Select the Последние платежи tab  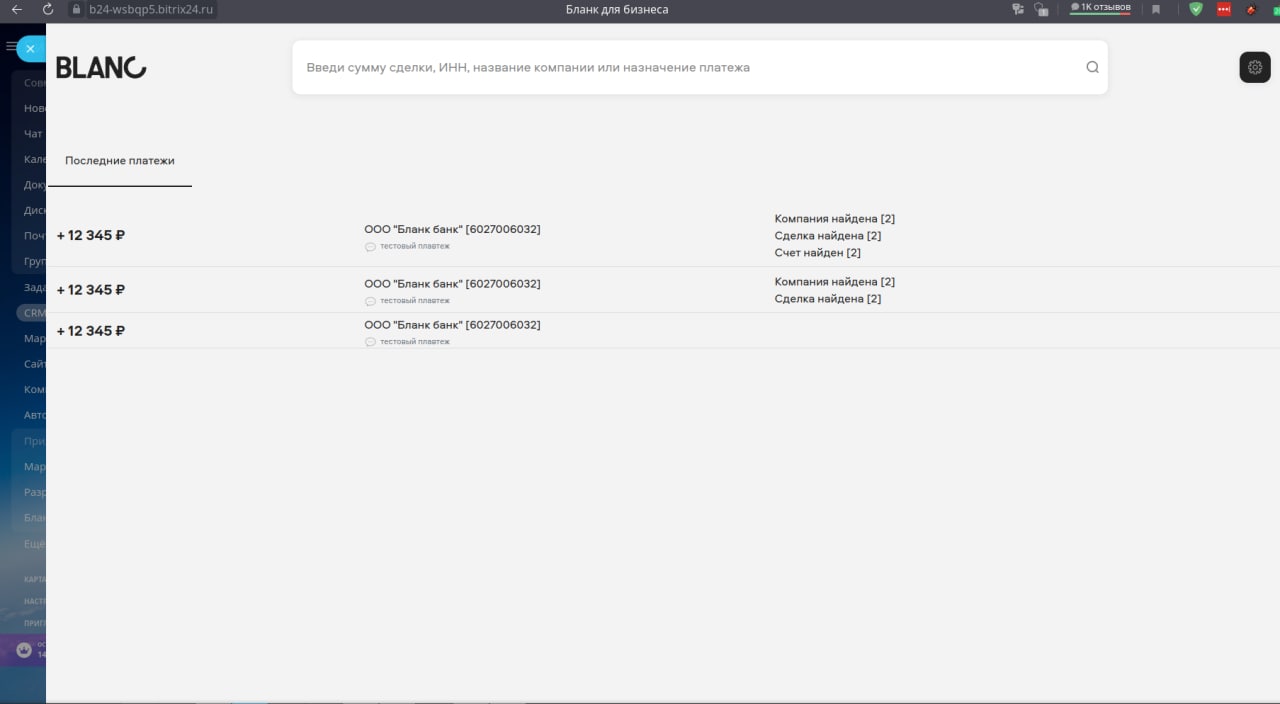point(120,160)
